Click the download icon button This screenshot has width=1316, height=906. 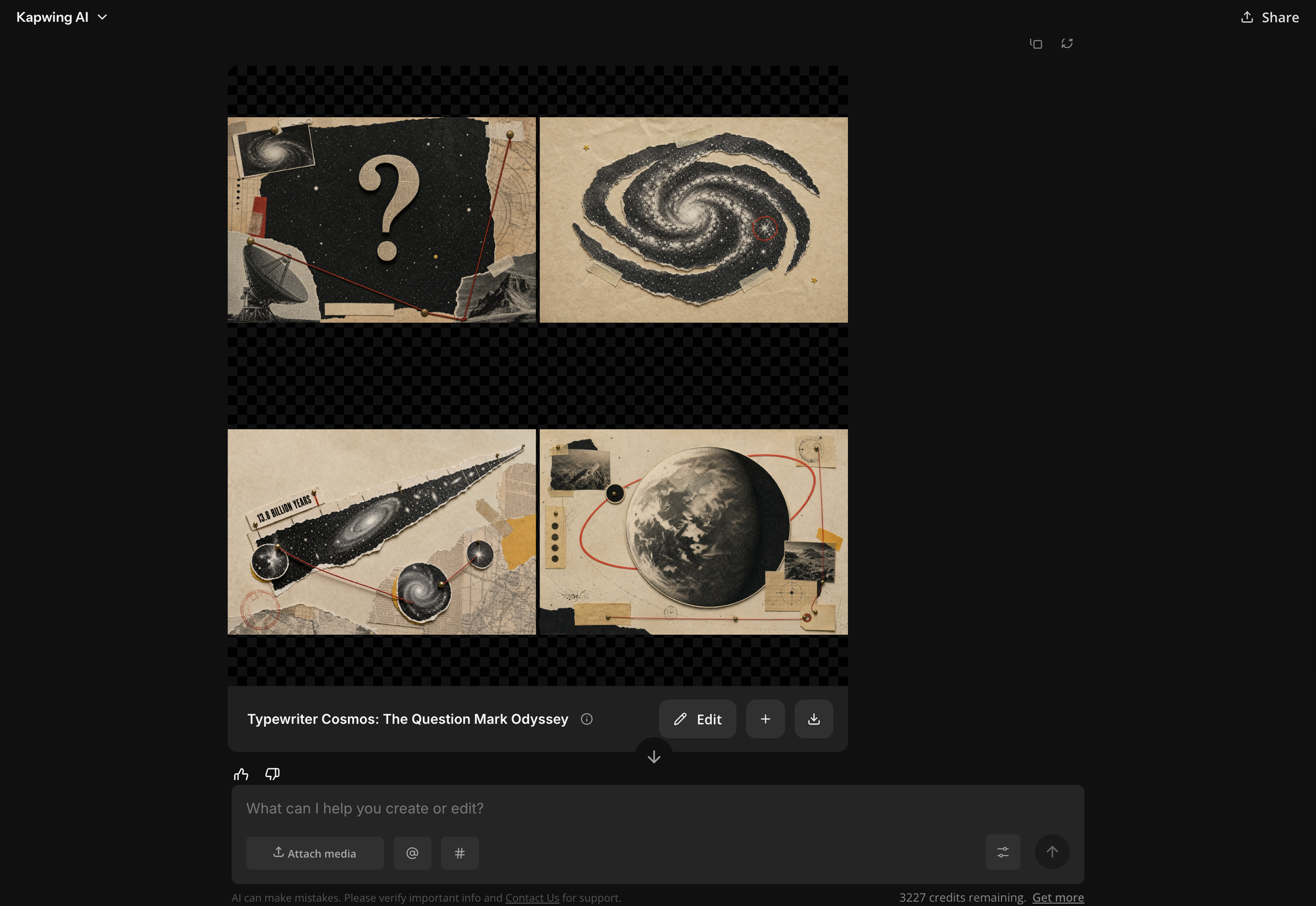pos(814,719)
